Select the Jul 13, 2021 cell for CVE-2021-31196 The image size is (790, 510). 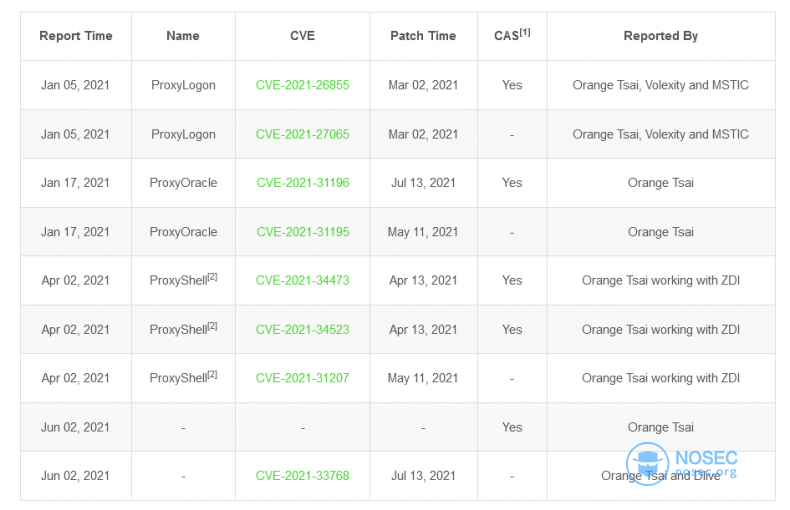click(423, 183)
